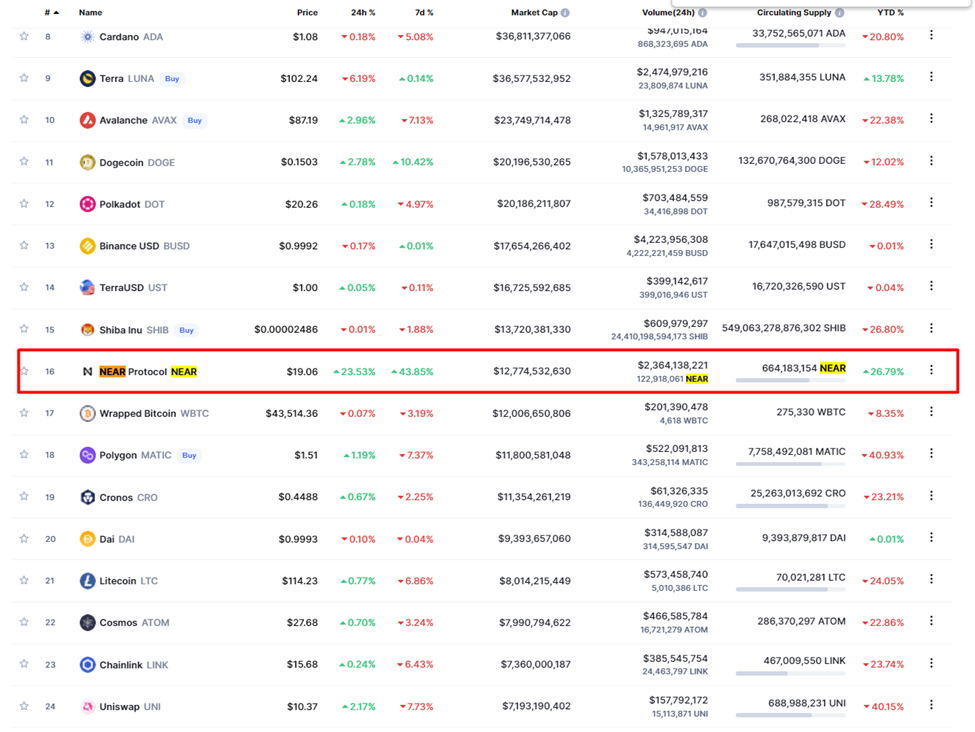The image size is (975, 732).
Task: Open three-dot menu for Terra
Action: pyautogui.click(x=931, y=76)
